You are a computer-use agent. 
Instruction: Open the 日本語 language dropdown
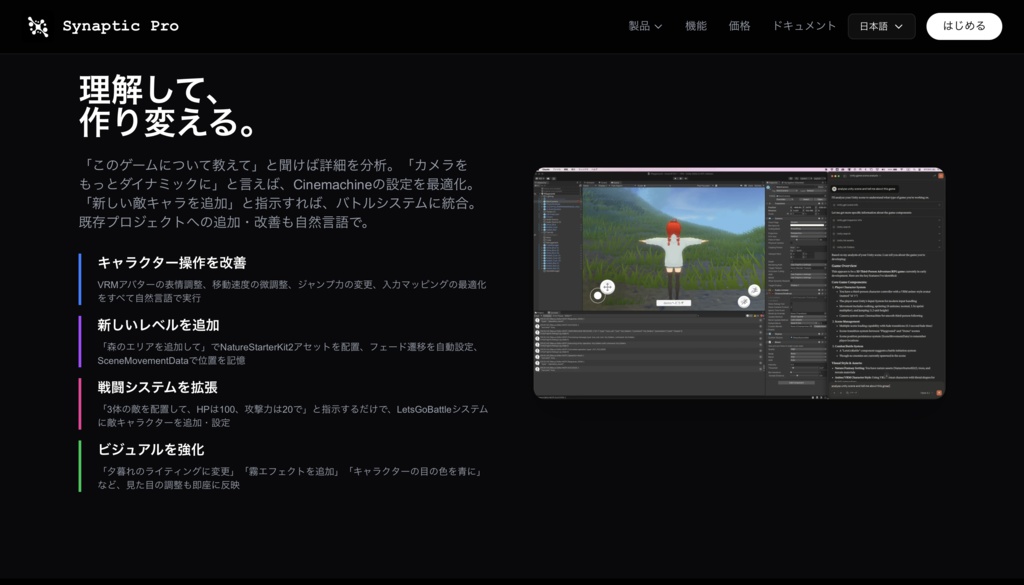(881, 26)
